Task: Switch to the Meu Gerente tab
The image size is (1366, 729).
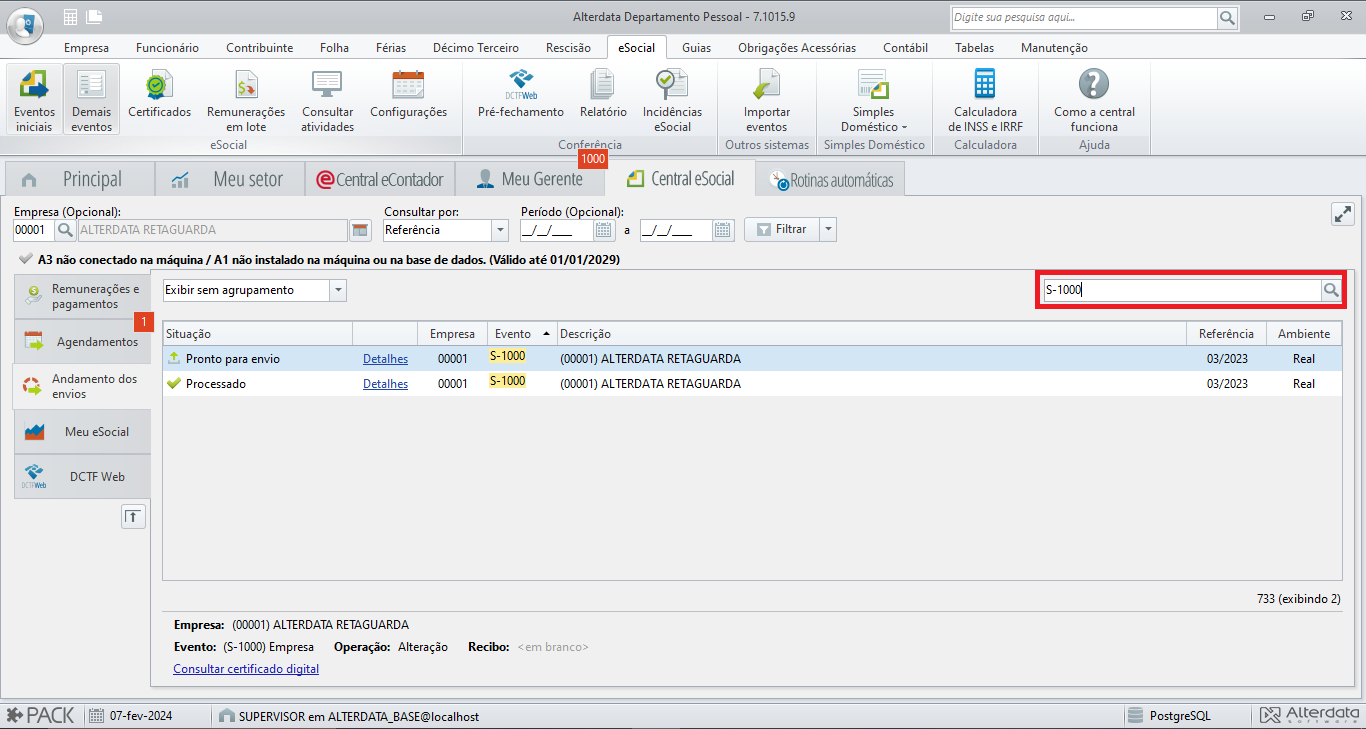Action: pyautogui.click(x=530, y=179)
